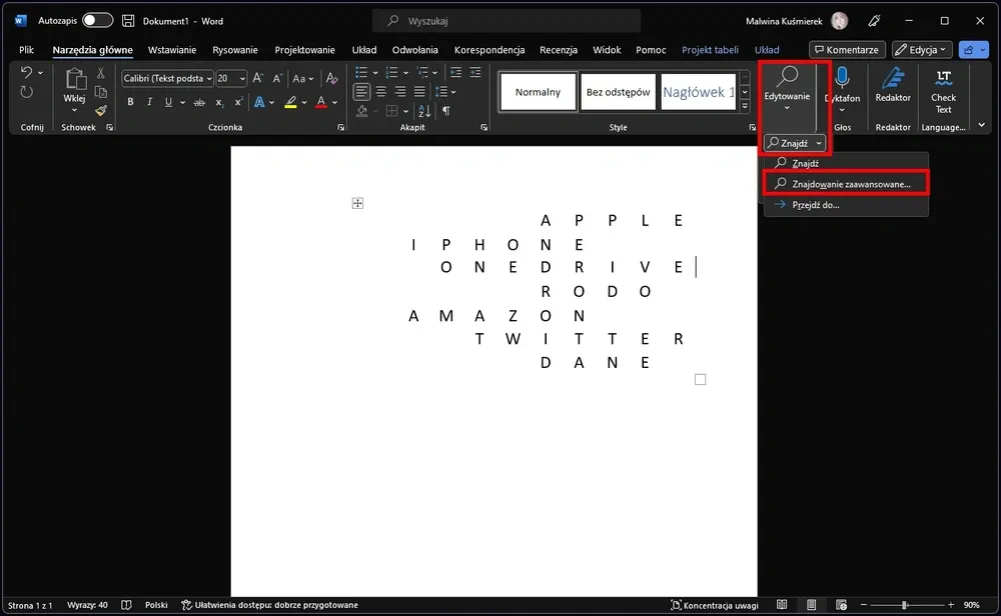Expand the Styles gallery

pyautogui.click(x=744, y=107)
